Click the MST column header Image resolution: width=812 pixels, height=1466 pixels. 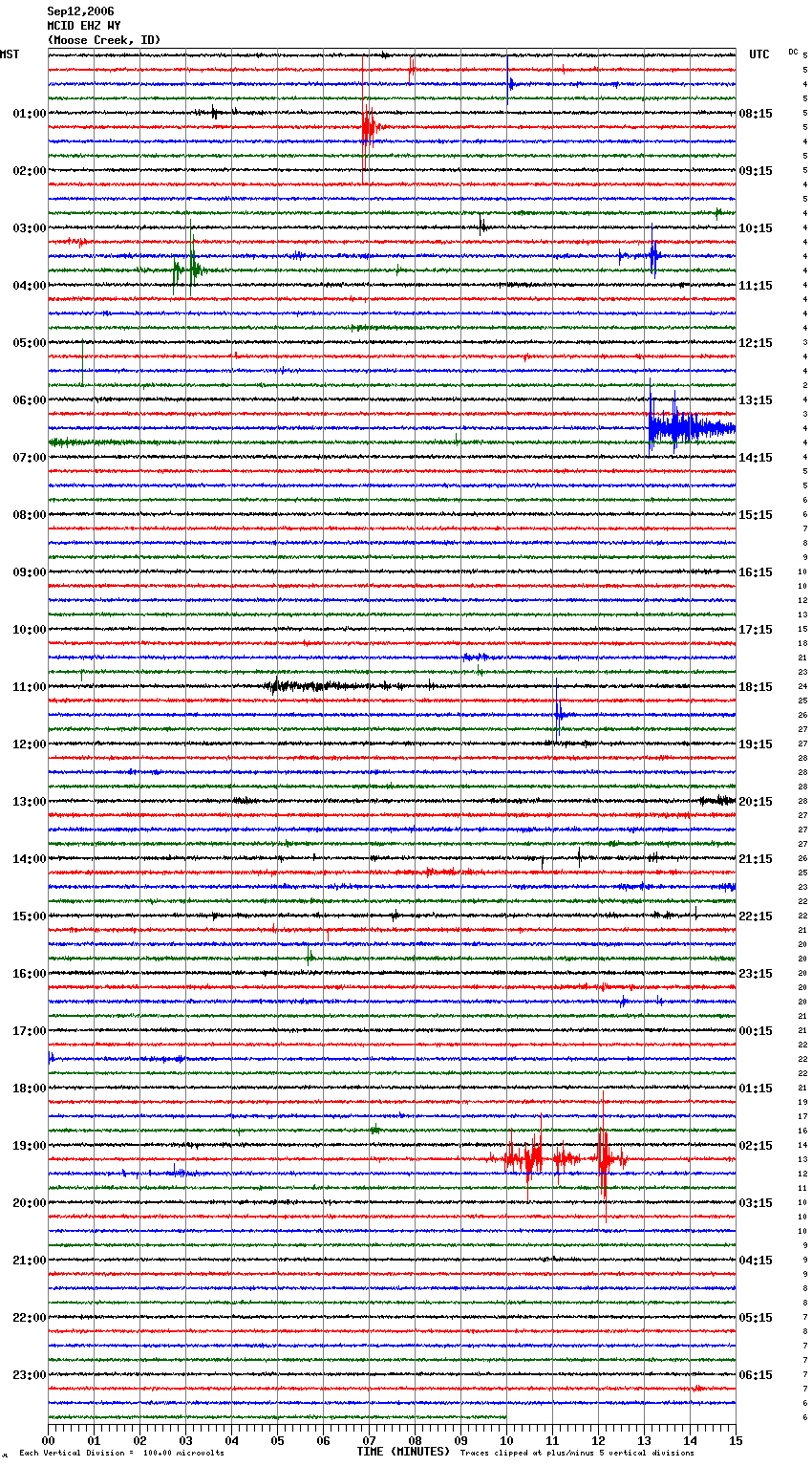click(10, 54)
